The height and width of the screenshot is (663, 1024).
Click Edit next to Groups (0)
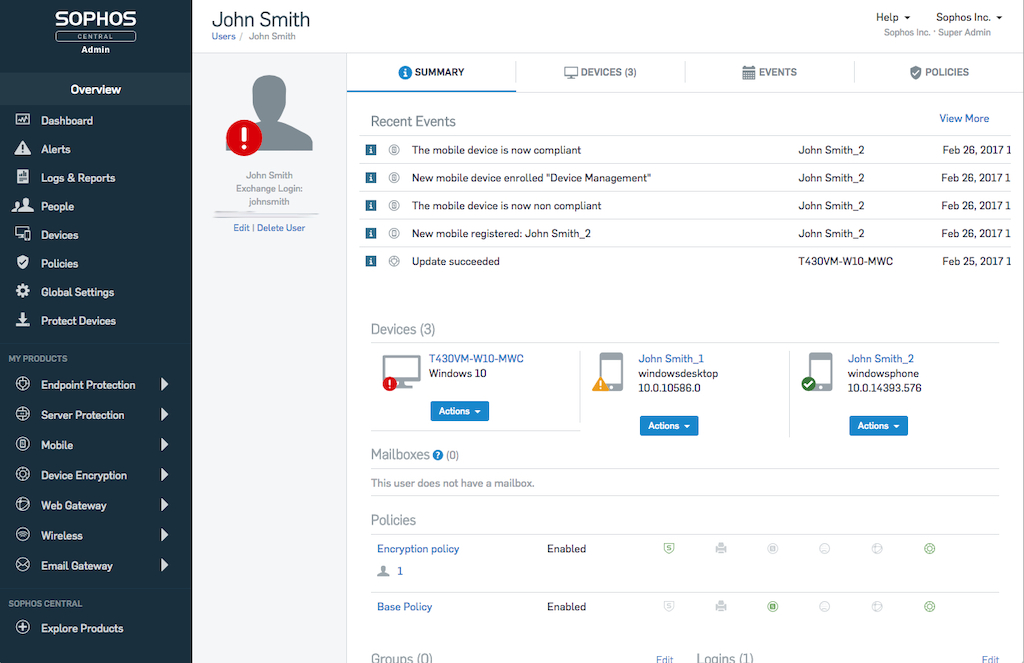click(664, 658)
